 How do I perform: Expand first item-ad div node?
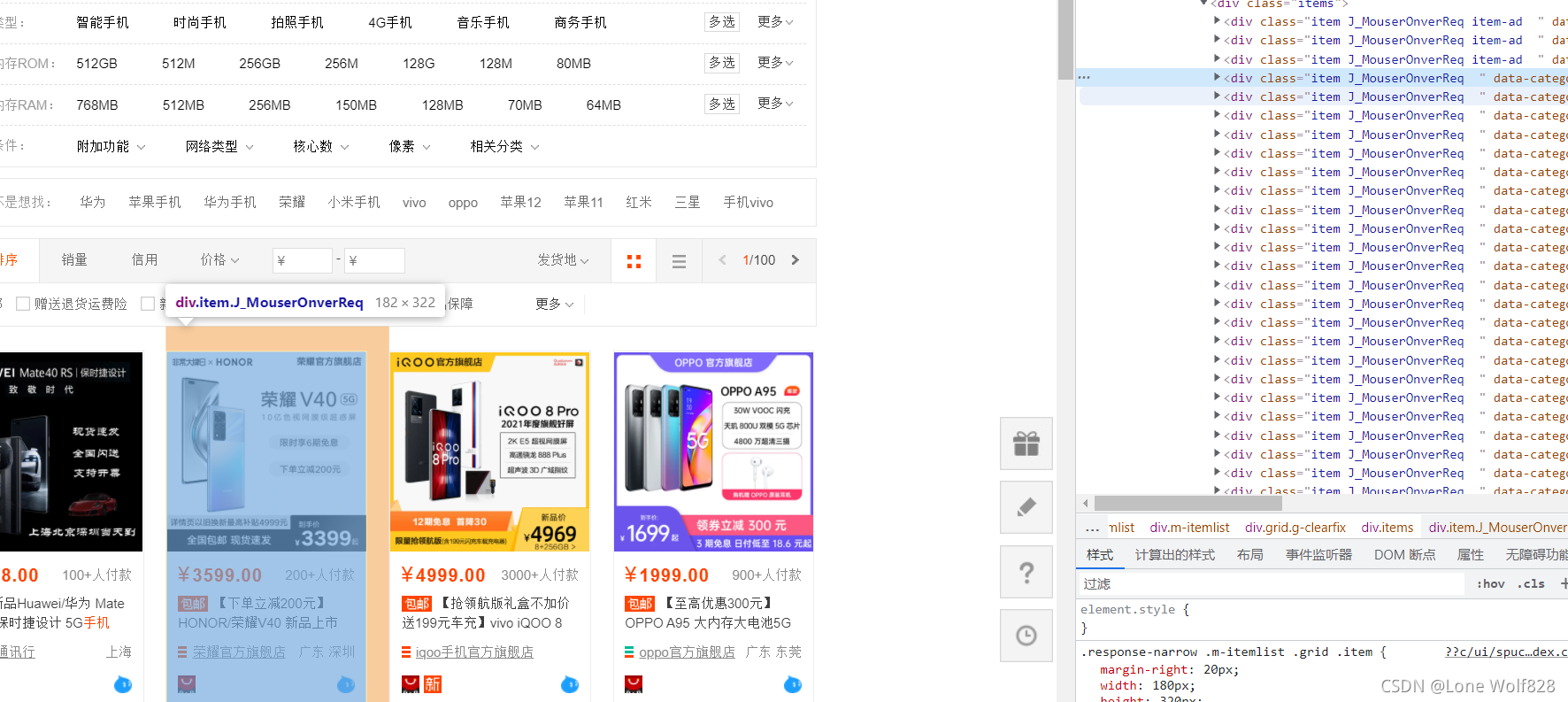1218,21
